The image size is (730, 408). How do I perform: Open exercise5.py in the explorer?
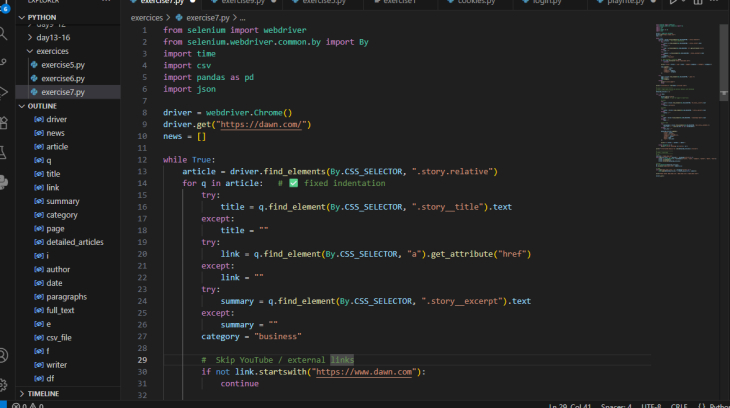coord(63,64)
